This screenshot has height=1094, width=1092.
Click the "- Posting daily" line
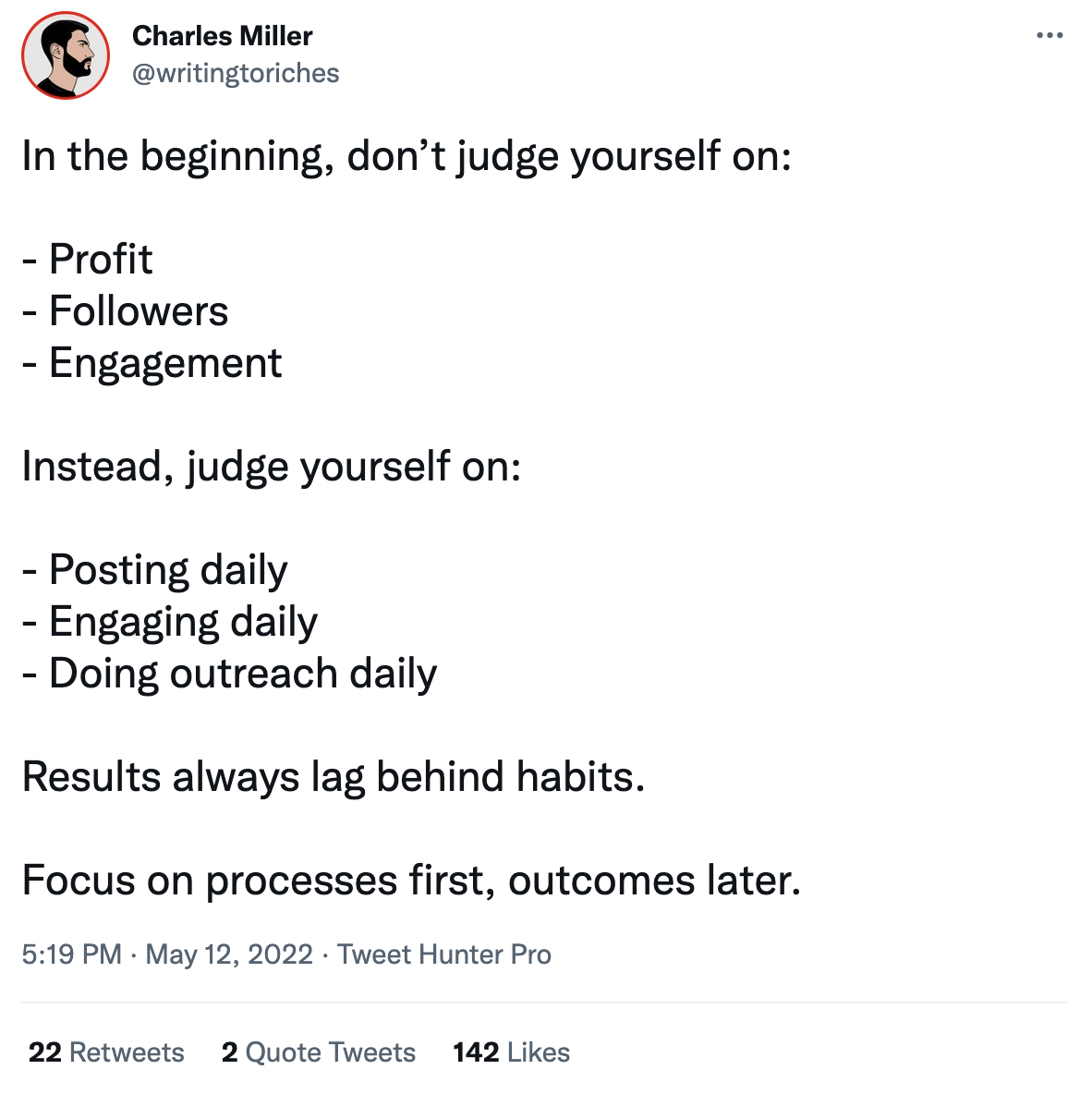(x=155, y=570)
